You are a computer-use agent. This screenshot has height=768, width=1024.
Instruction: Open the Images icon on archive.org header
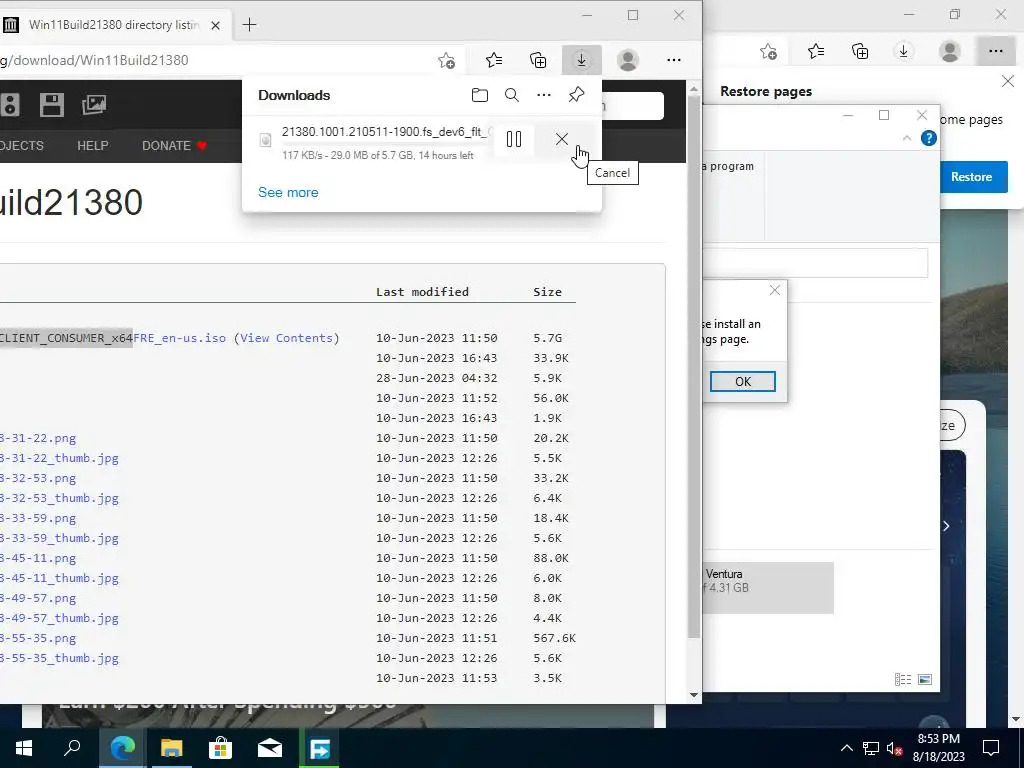(x=94, y=104)
